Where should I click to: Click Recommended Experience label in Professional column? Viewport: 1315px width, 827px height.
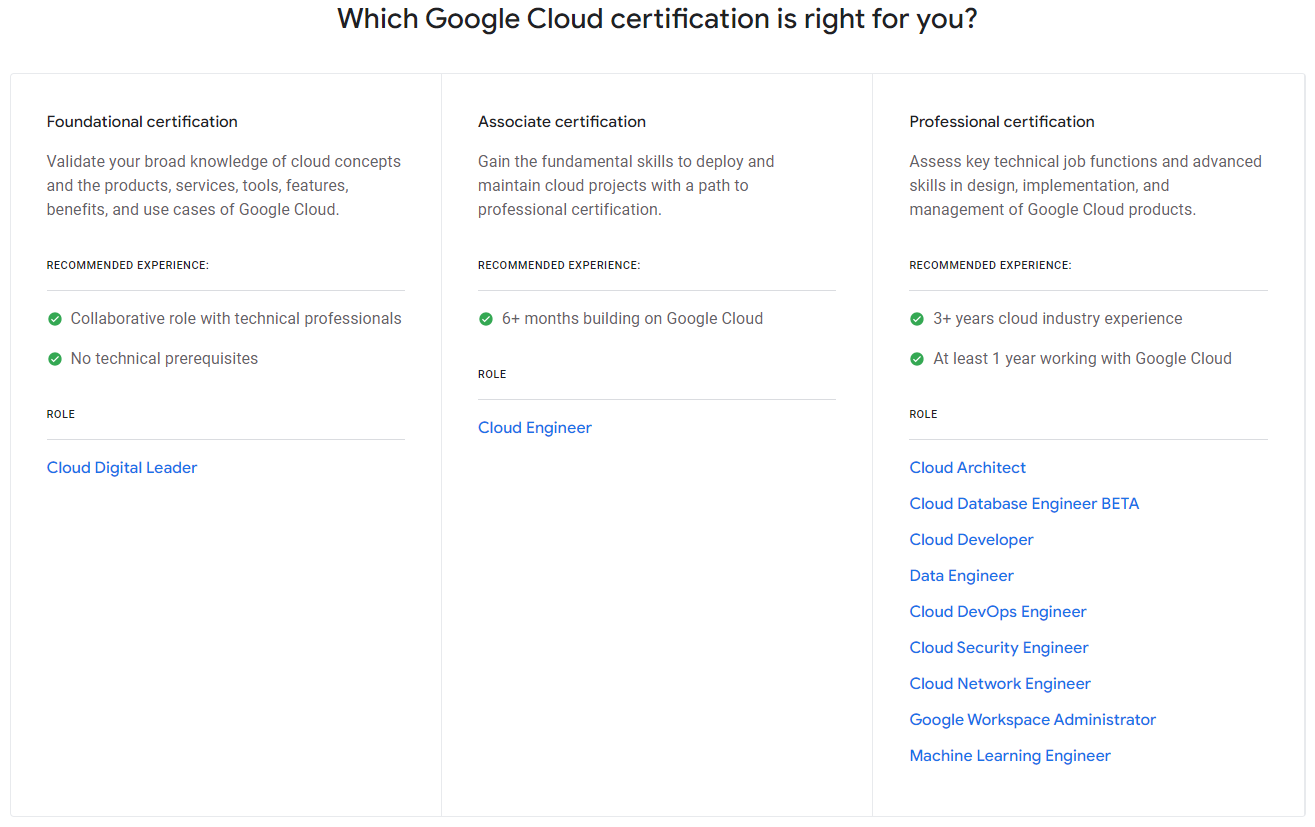[x=990, y=265]
